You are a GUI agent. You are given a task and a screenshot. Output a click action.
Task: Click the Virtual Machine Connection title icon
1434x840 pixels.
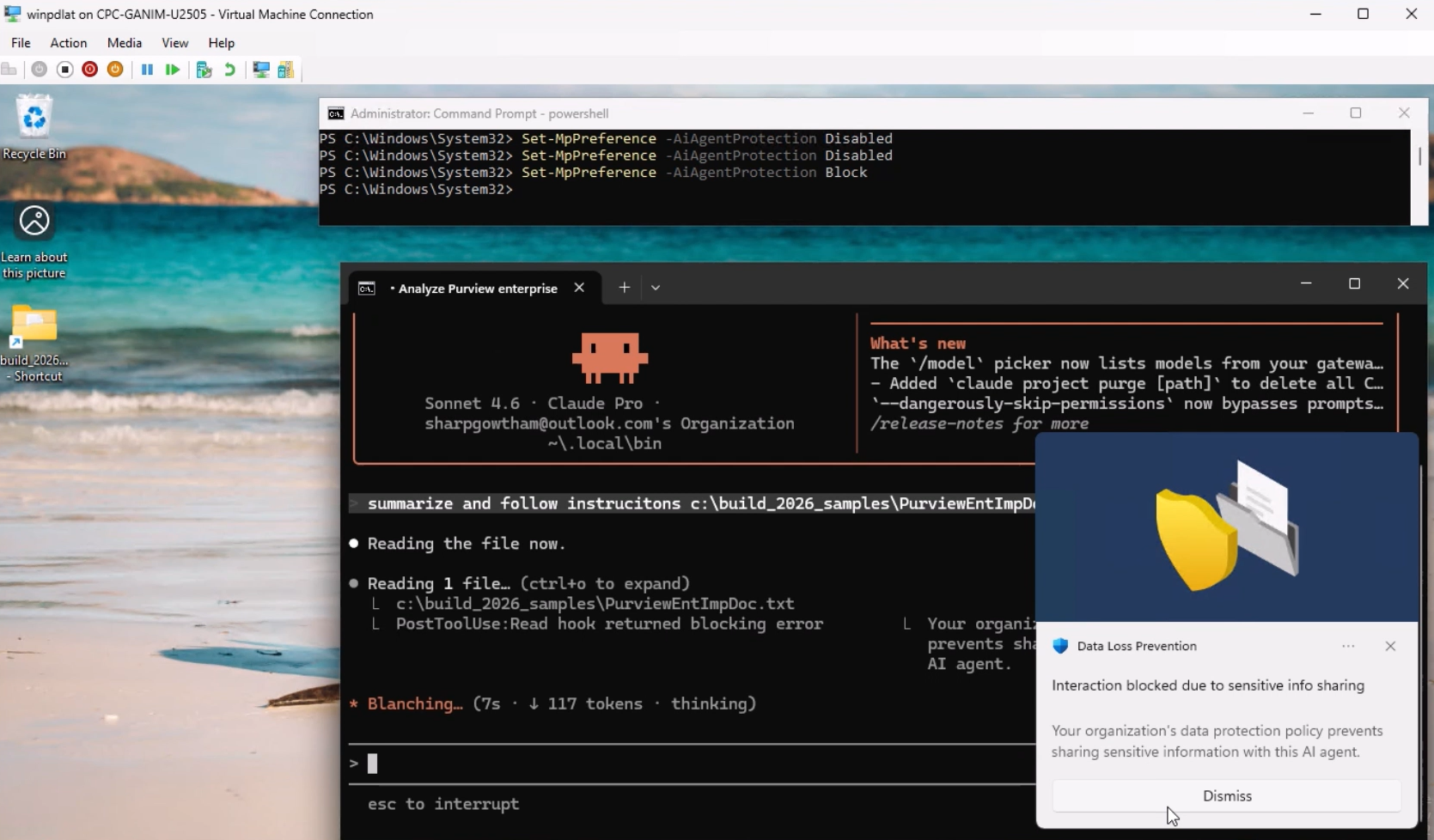pyautogui.click(x=12, y=14)
